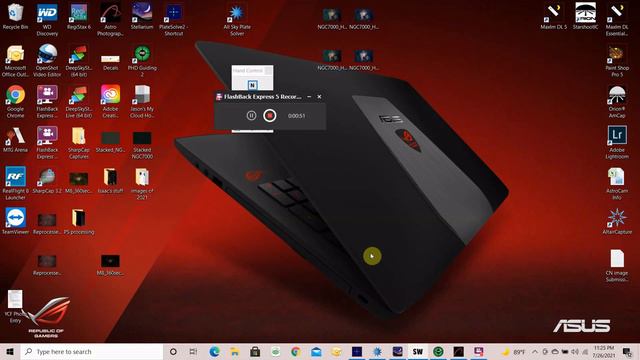Open the notification center icon

628,351
